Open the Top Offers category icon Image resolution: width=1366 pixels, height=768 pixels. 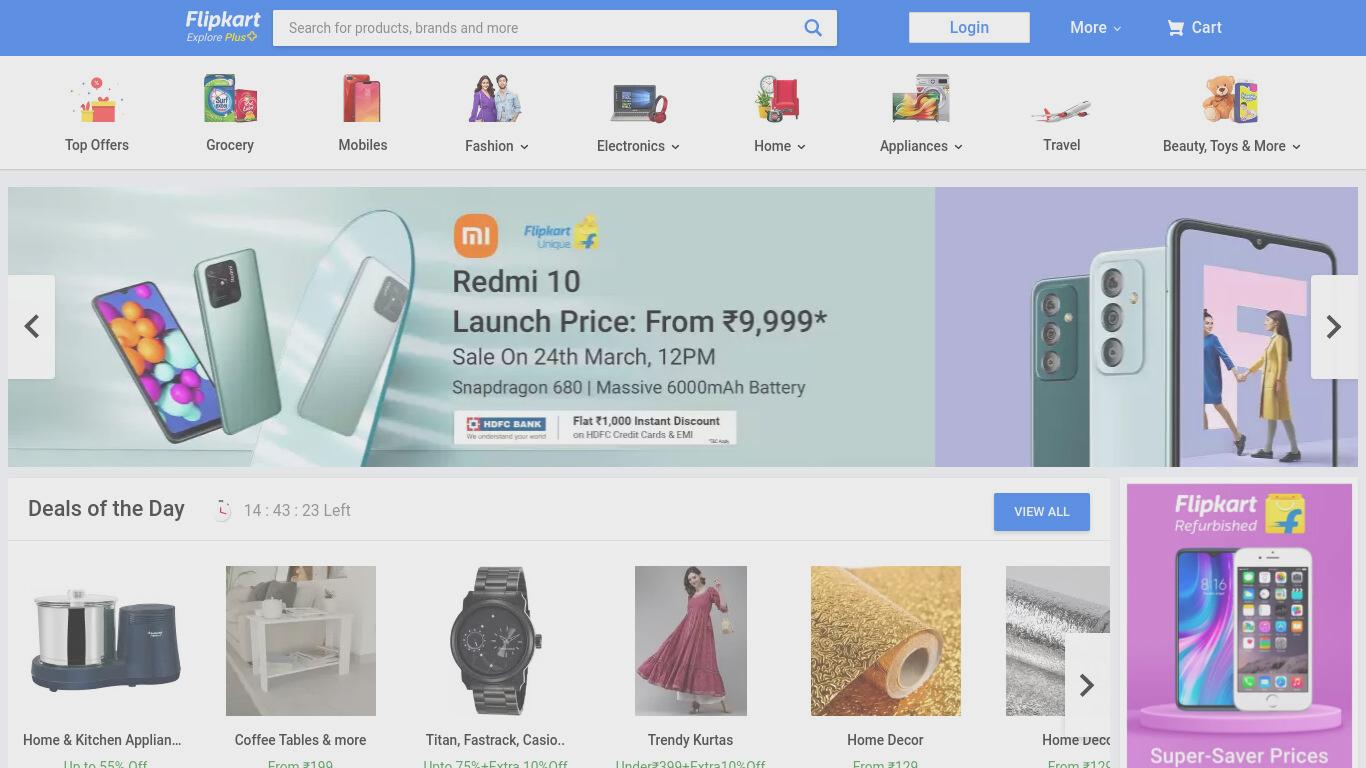click(x=97, y=99)
